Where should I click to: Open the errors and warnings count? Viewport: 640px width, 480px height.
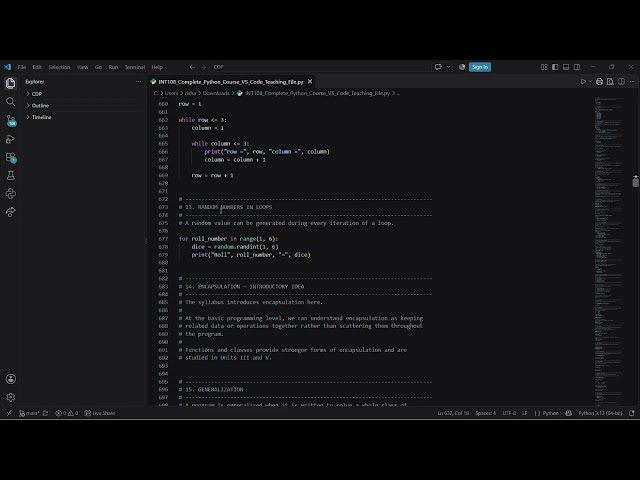[67, 413]
